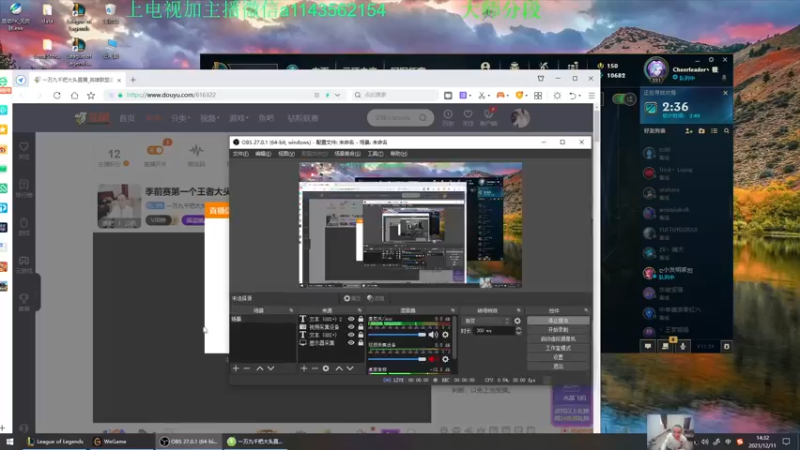The height and width of the screenshot is (450, 800).
Task: Toggle the orange live switch on Douyu page
Action: (155, 150)
